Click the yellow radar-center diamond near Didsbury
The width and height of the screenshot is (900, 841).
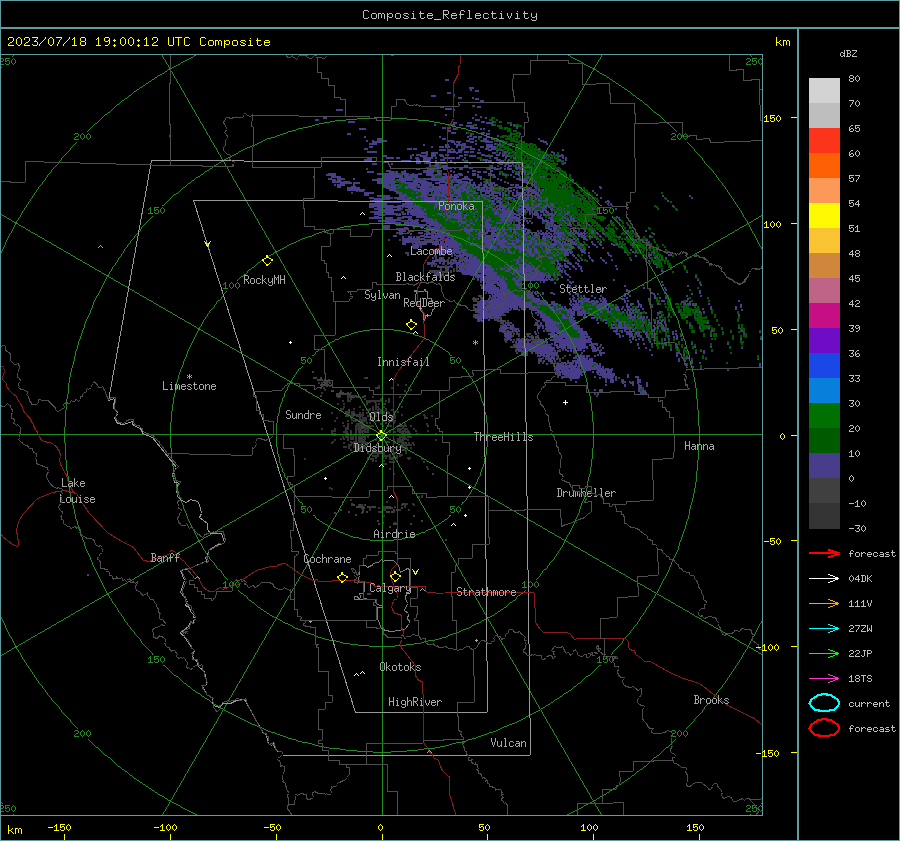[x=382, y=436]
